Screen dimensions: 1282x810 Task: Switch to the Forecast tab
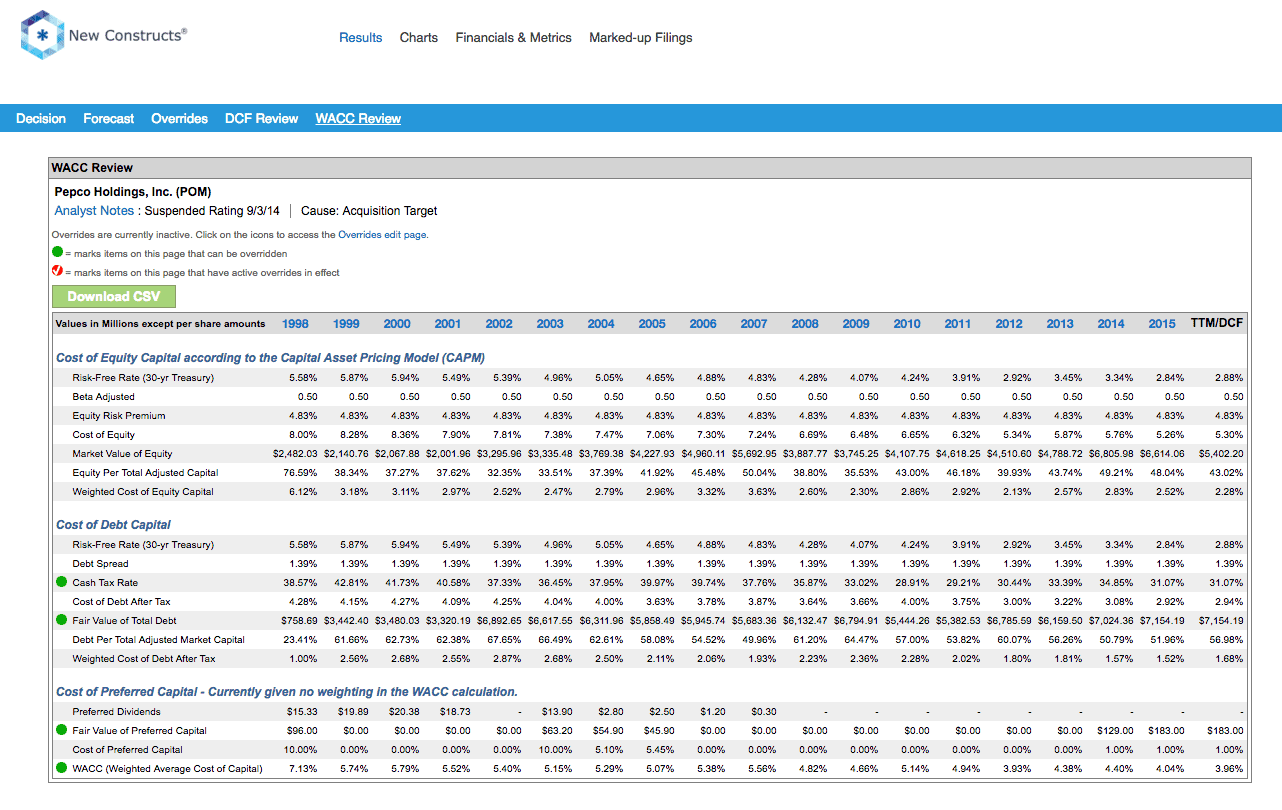click(108, 118)
